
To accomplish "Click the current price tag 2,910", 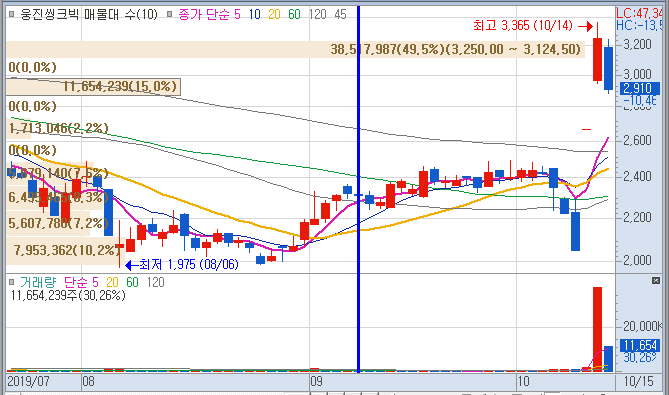I will coord(639,88).
